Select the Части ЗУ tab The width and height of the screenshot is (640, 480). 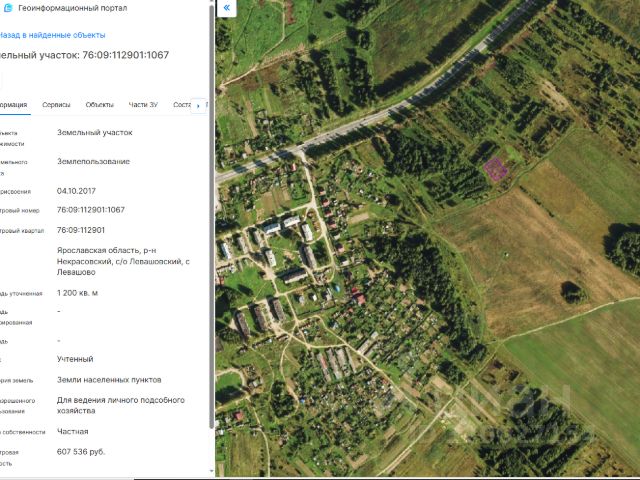tap(143, 105)
